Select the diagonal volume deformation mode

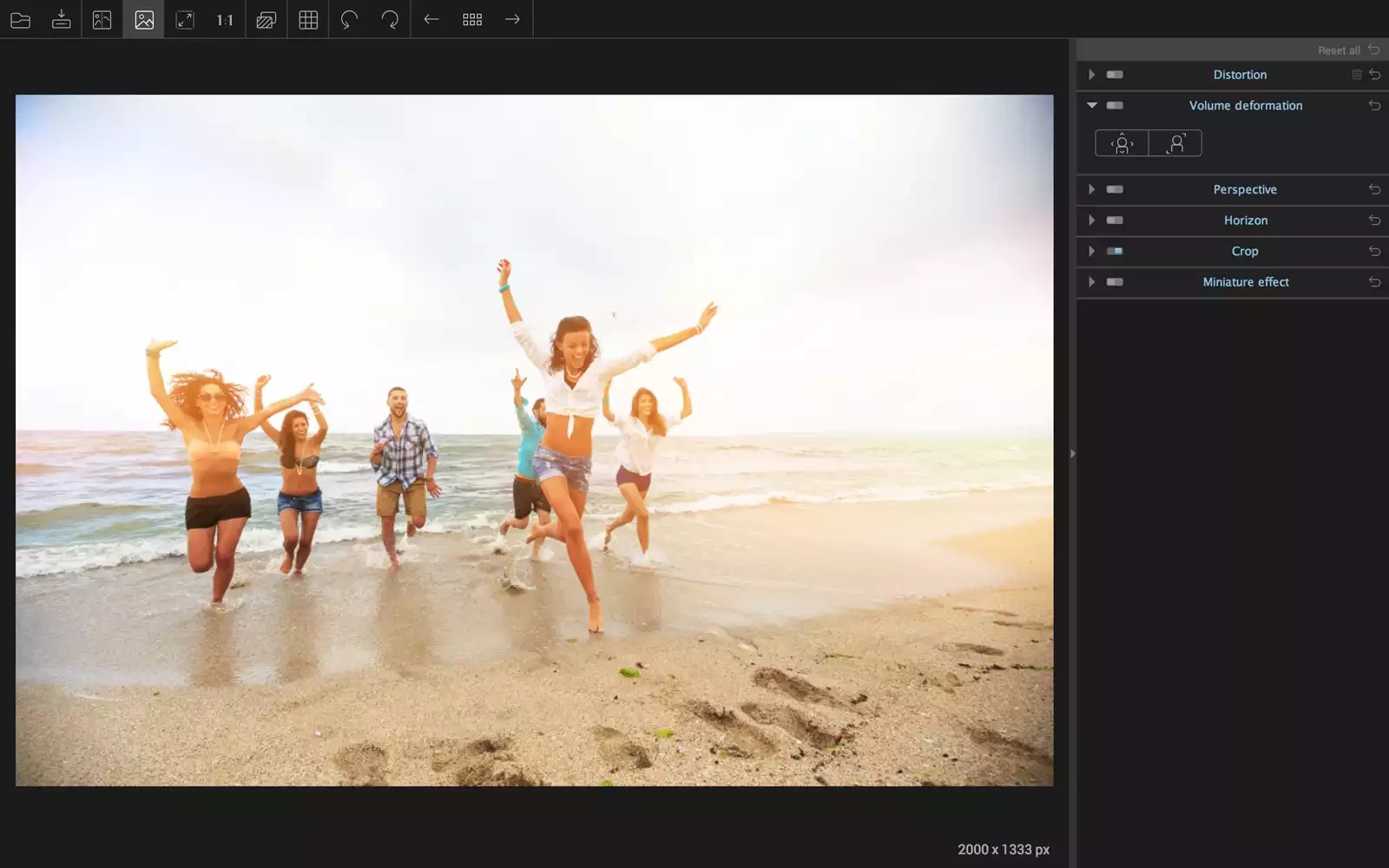(x=1175, y=143)
